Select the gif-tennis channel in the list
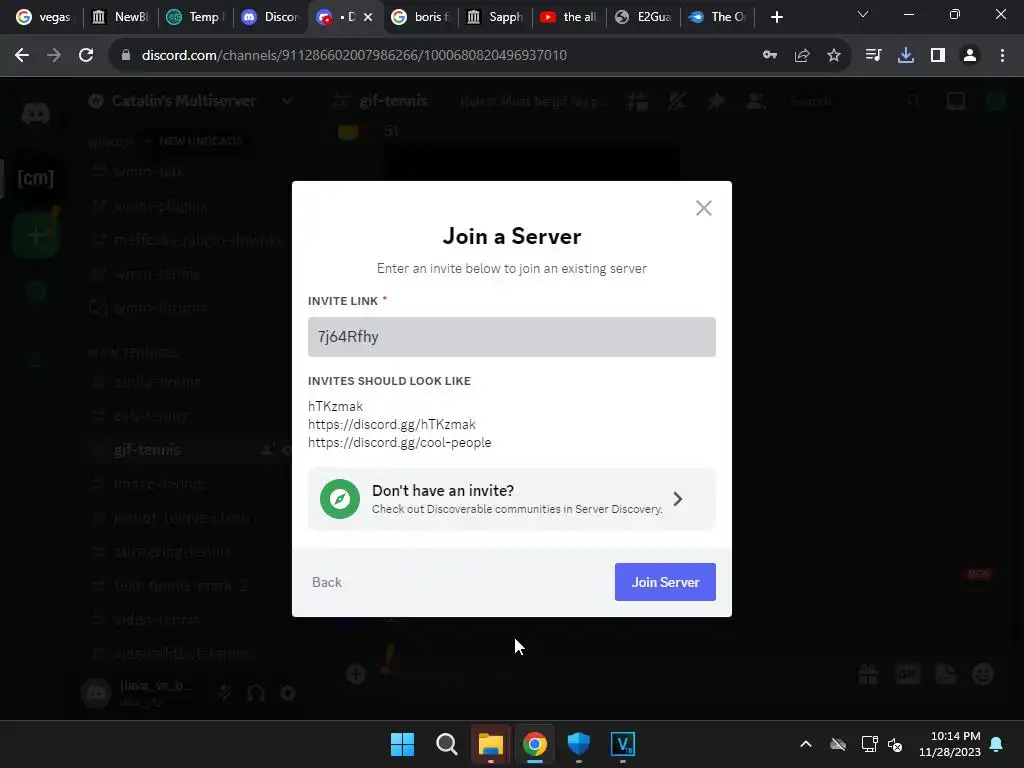The image size is (1024, 768). [x=147, y=450]
